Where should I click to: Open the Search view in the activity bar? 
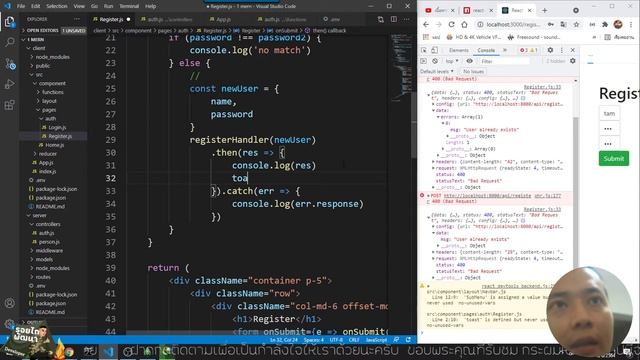(x=9, y=42)
